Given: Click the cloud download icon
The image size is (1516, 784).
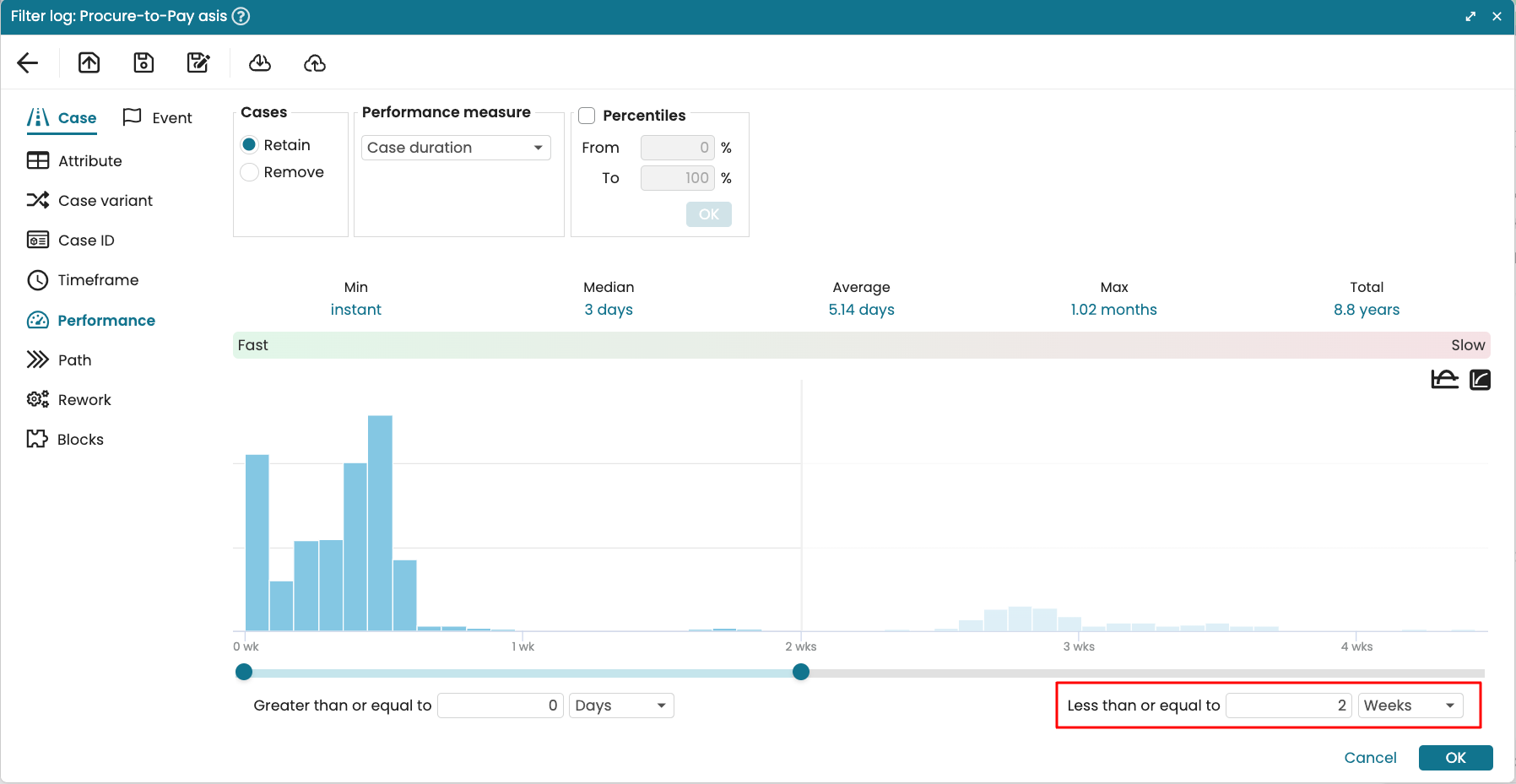Looking at the screenshot, I should [260, 63].
